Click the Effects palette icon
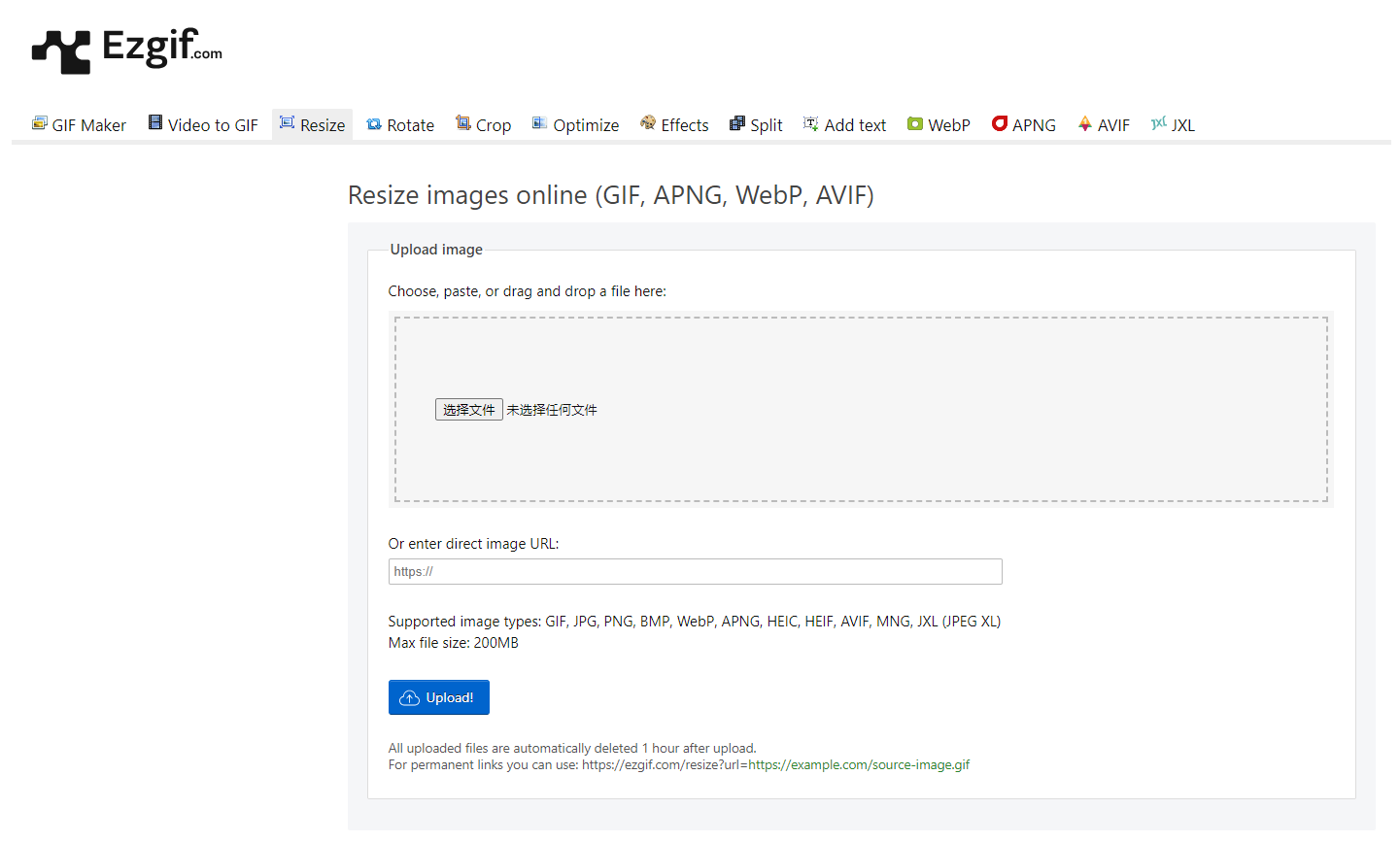This screenshot has width=1400, height=843. pos(648,123)
